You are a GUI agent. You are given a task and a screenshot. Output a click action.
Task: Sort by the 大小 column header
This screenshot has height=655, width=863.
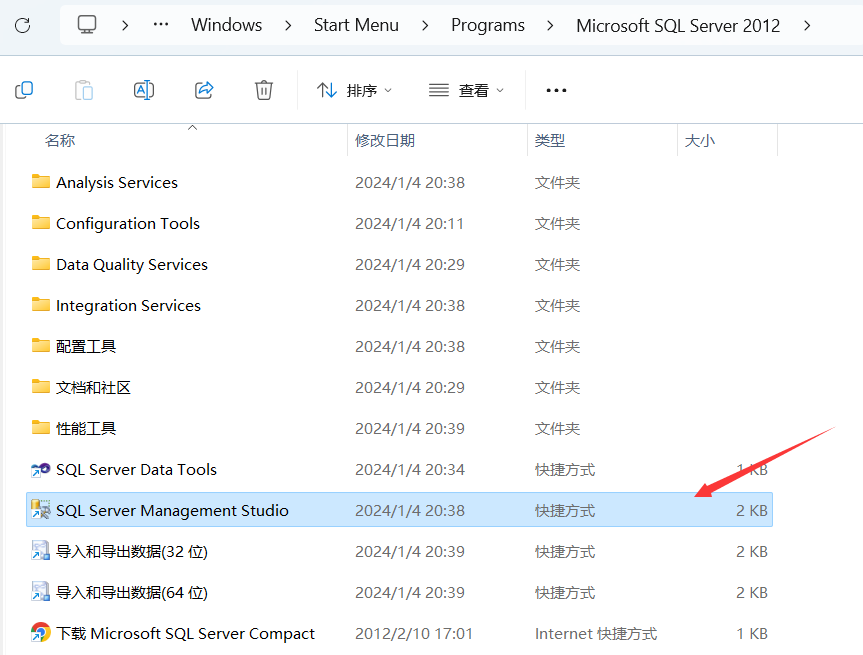(x=700, y=140)
